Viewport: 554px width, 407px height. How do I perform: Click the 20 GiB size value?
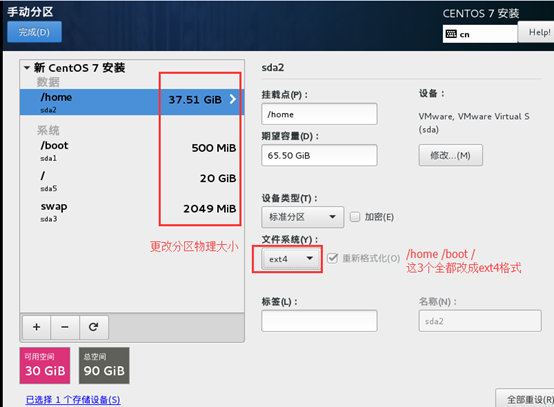(218, 178)
